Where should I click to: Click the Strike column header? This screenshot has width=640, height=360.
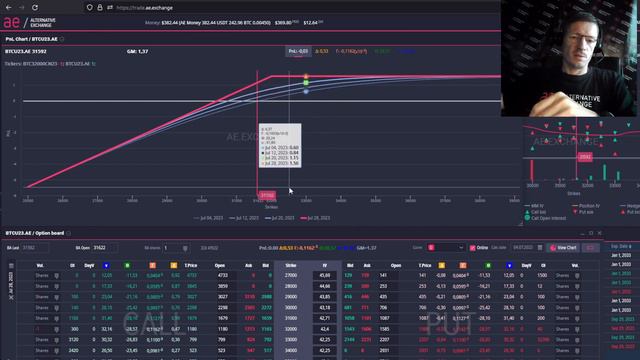point(291,266)
